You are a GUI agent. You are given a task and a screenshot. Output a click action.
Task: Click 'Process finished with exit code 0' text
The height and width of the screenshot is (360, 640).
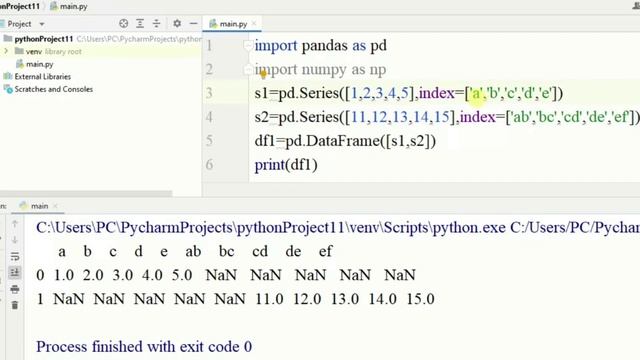[x=144, y=347]
